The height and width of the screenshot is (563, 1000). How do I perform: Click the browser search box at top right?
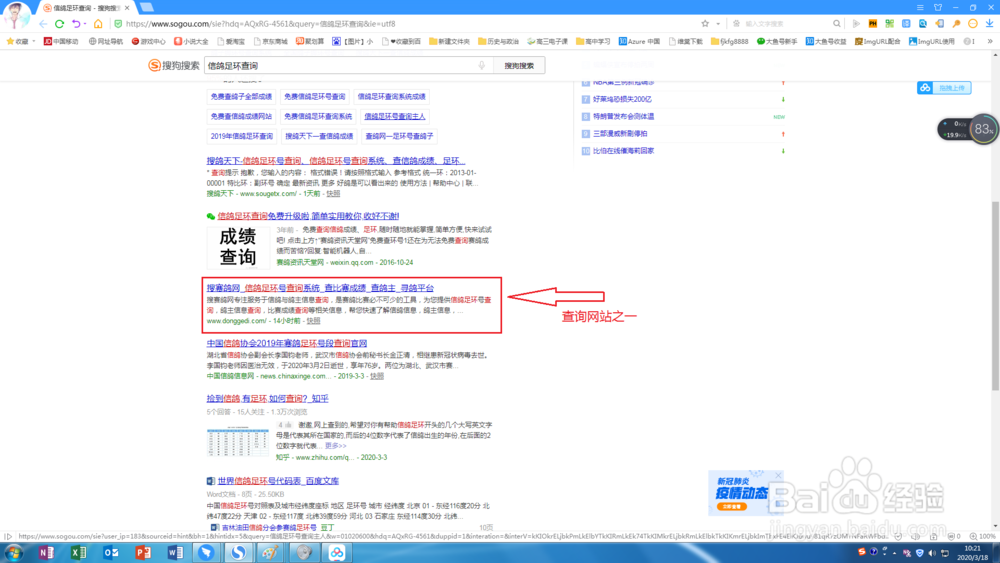787,24
